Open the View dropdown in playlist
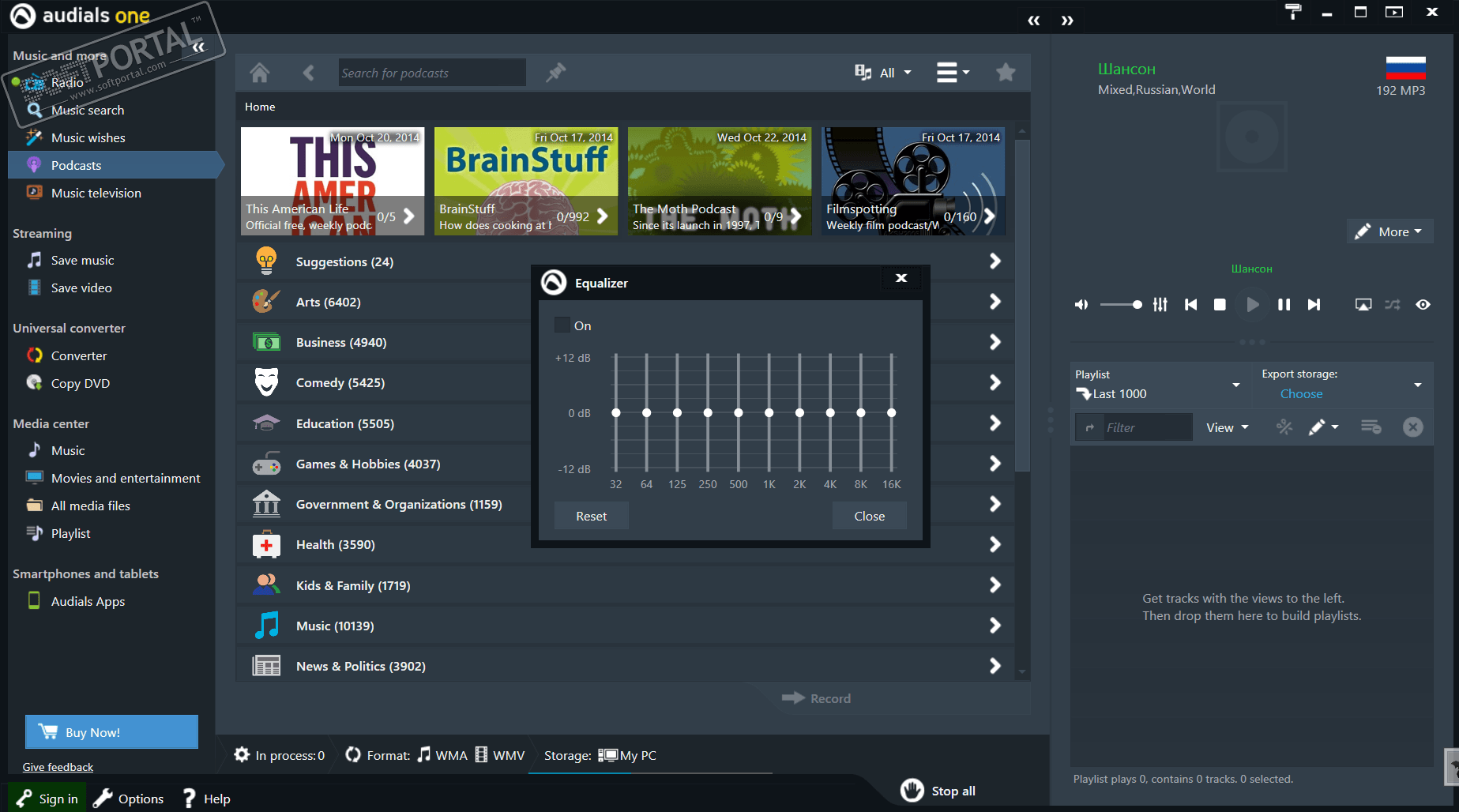This screenshot has height=812, width=1459. pos(1228,427)
